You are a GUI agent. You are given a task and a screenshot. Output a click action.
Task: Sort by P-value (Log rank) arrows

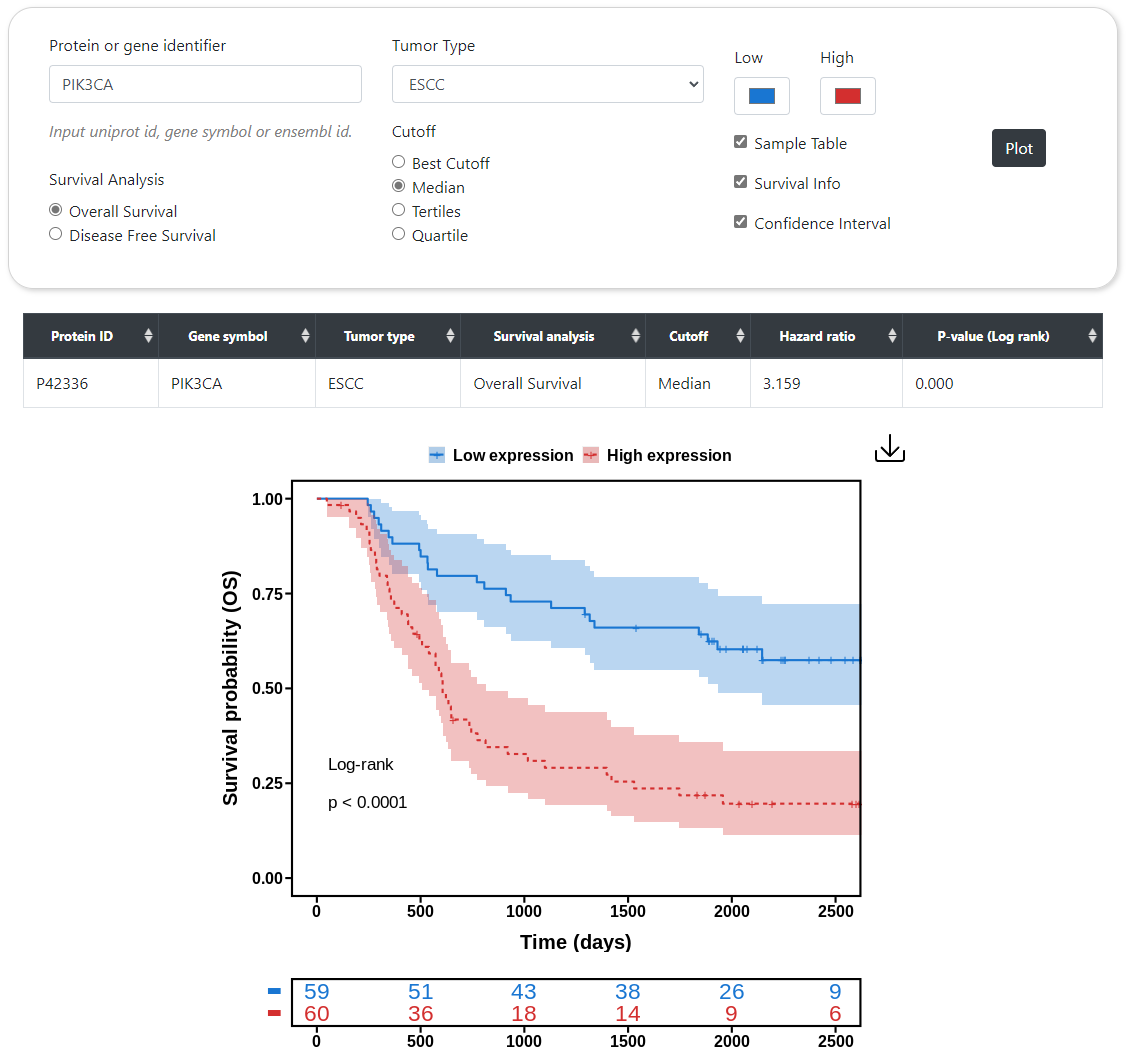(x=1092, y=337)
